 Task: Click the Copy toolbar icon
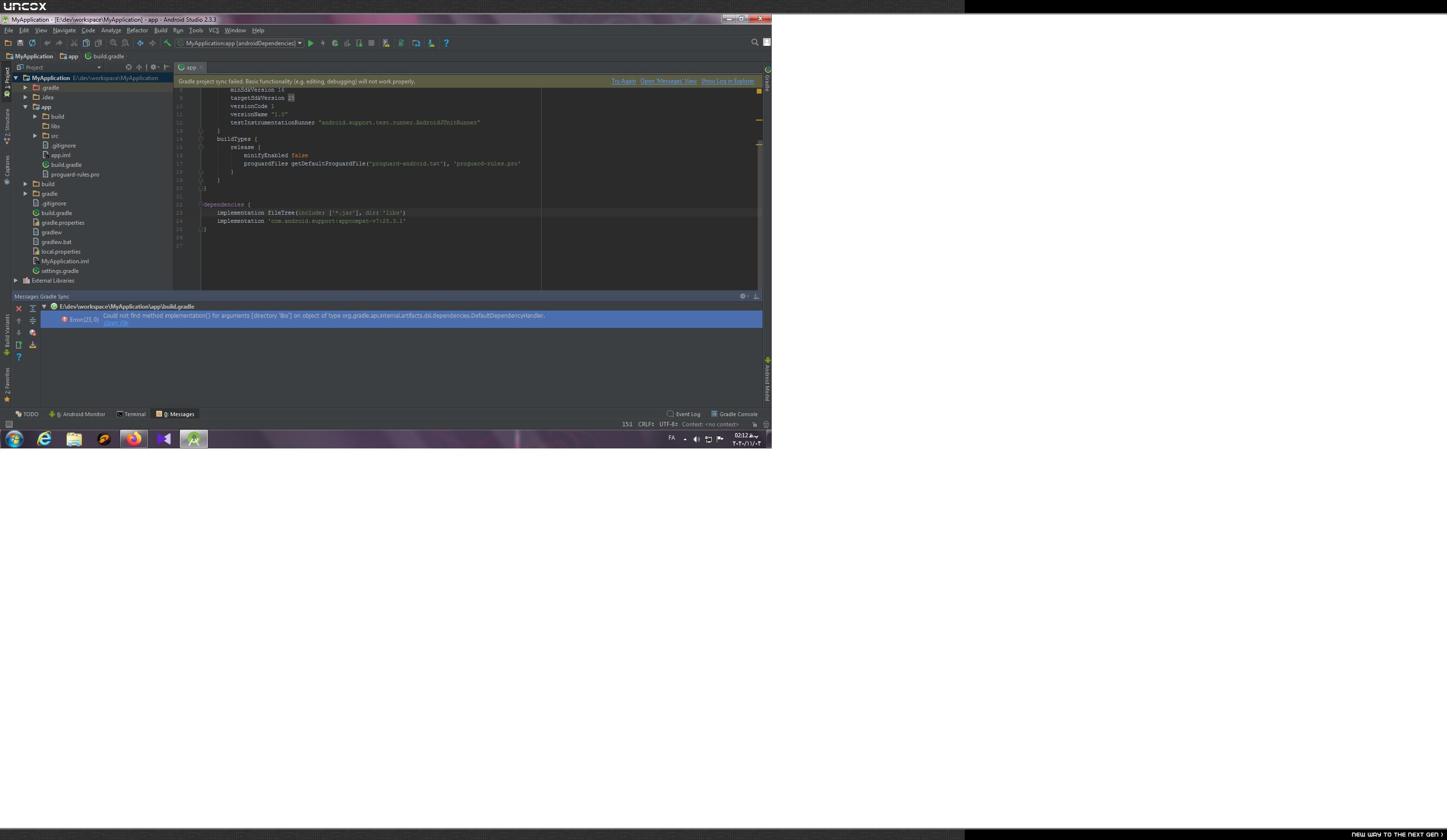[86, 43]
